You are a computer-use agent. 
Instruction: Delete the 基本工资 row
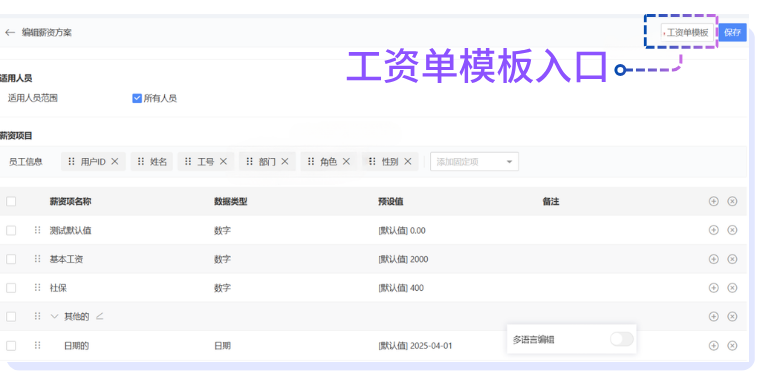[x=732, y=259]
